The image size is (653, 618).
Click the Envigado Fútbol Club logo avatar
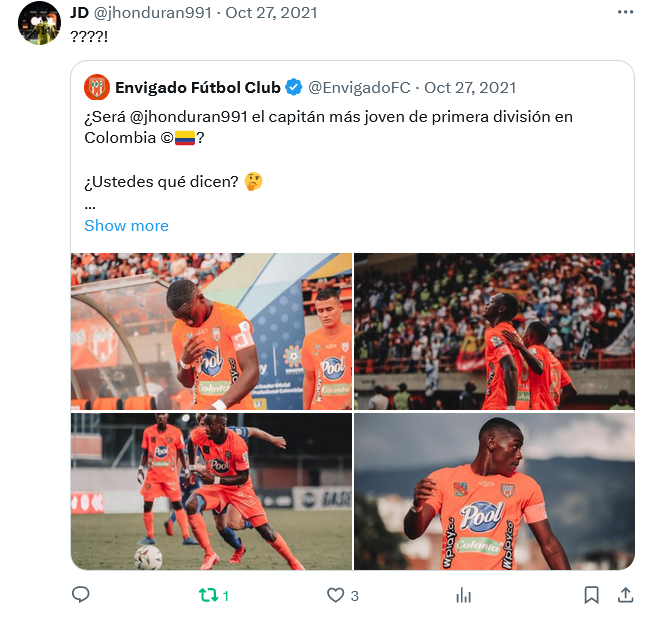pyautogui.click(x=97, y=87)
